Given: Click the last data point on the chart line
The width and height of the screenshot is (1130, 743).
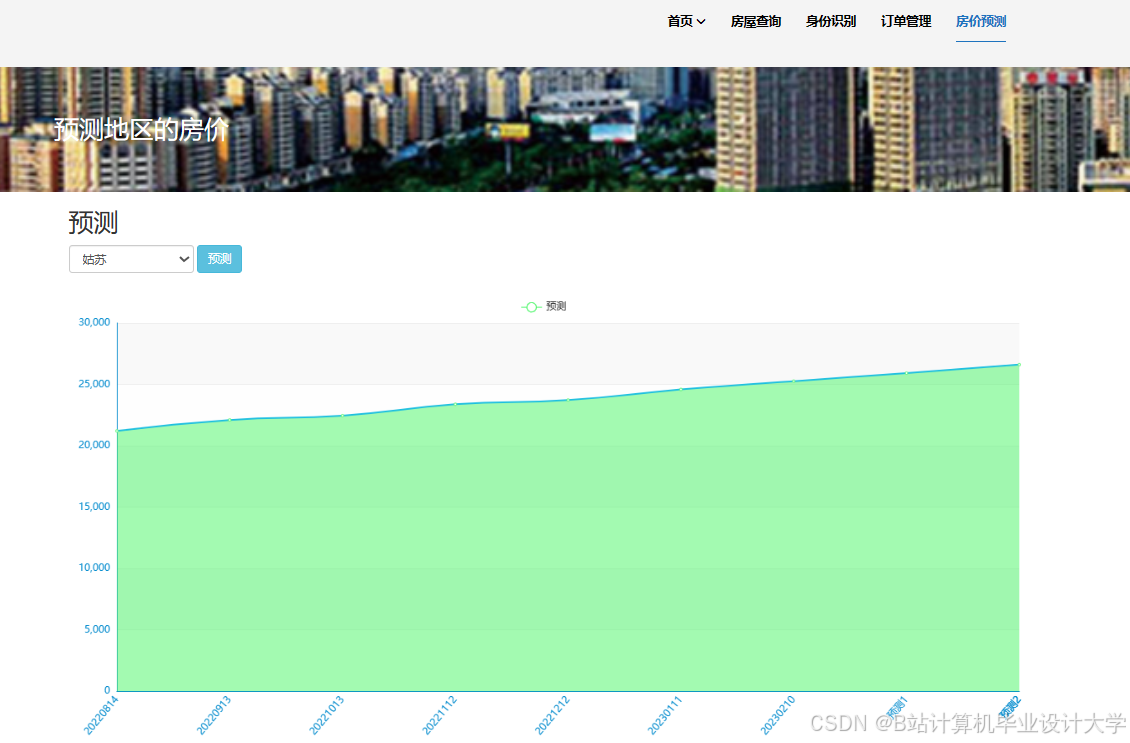Looking at the screenshot, I should pyautogui.click(x=1019, y=365).
